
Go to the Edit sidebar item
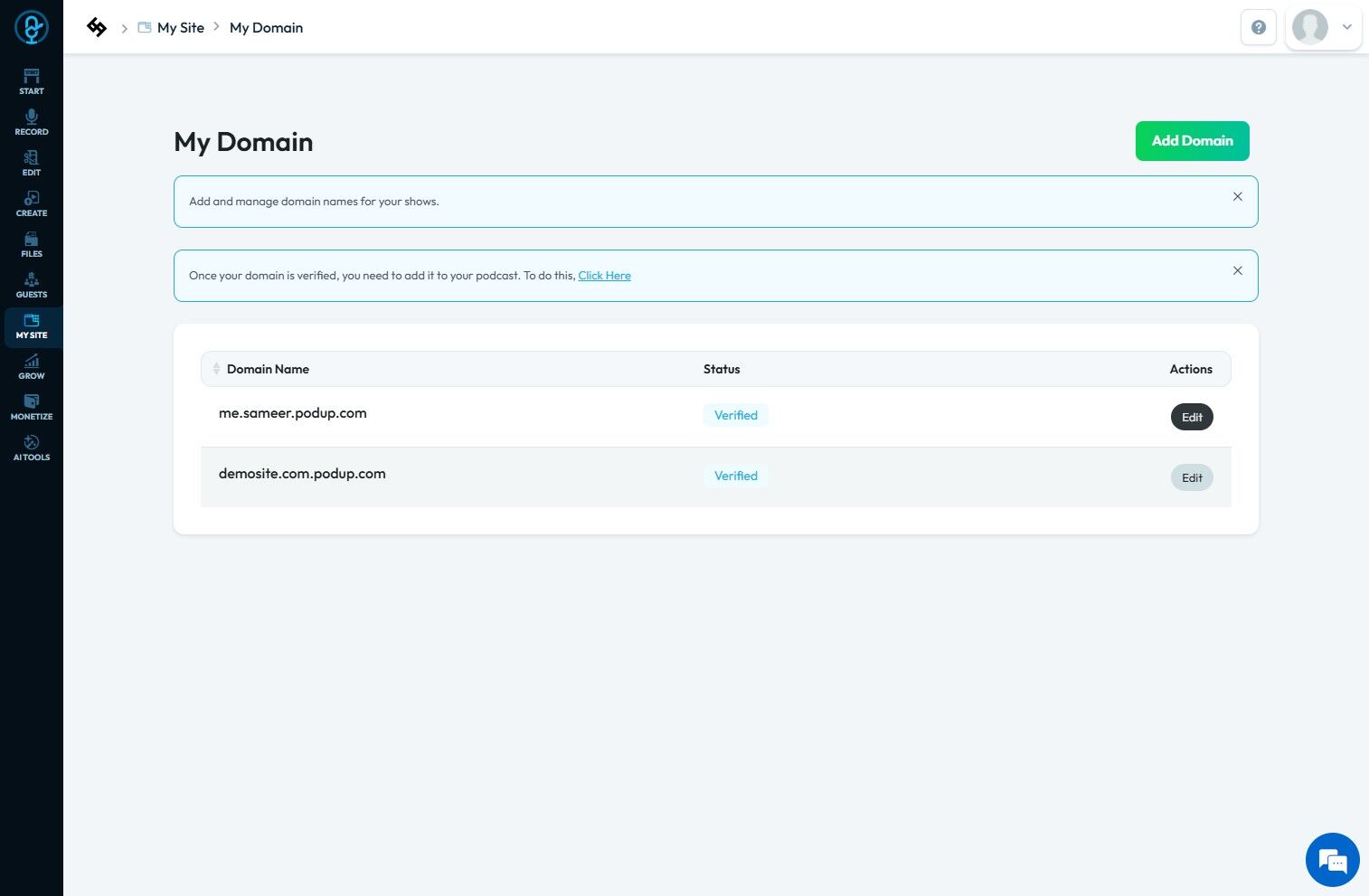32,163
